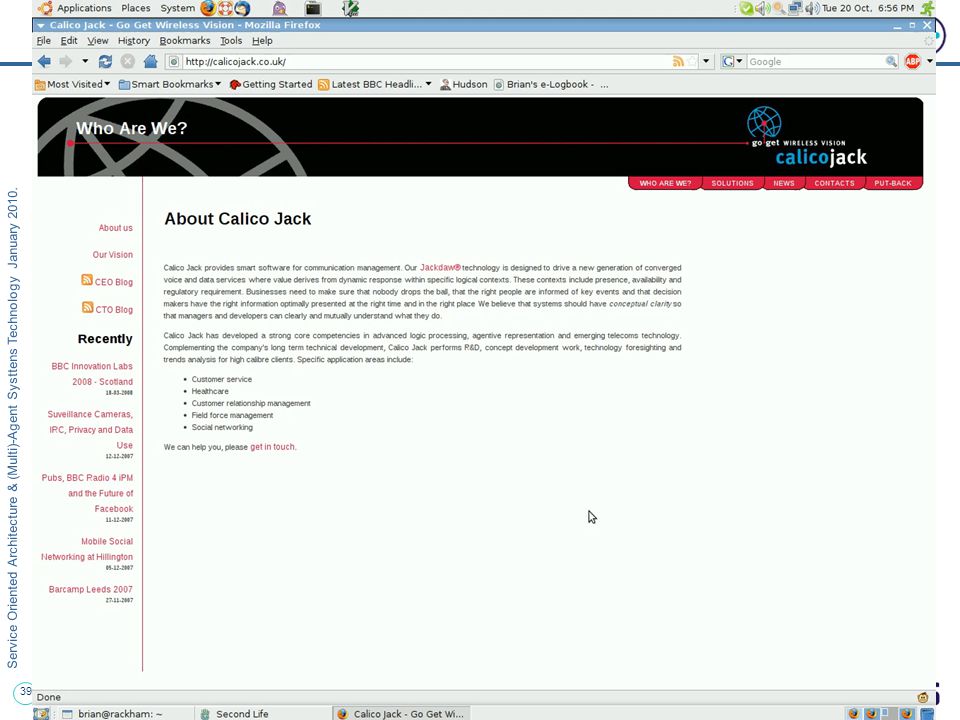Open Barcamp Leeds 2007 news link
960x720 pixels.
(91, 590)
